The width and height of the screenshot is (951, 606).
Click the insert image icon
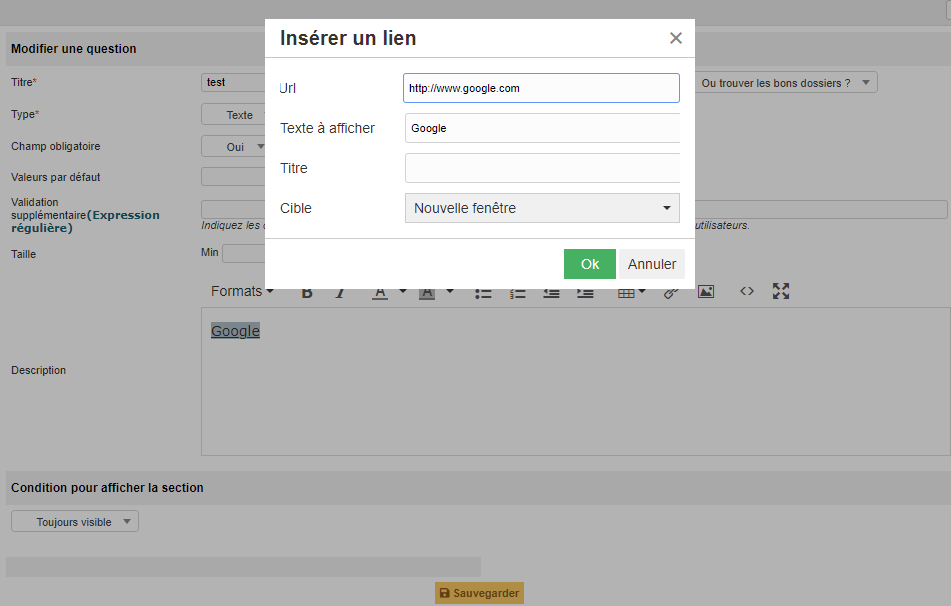(705, 292)
